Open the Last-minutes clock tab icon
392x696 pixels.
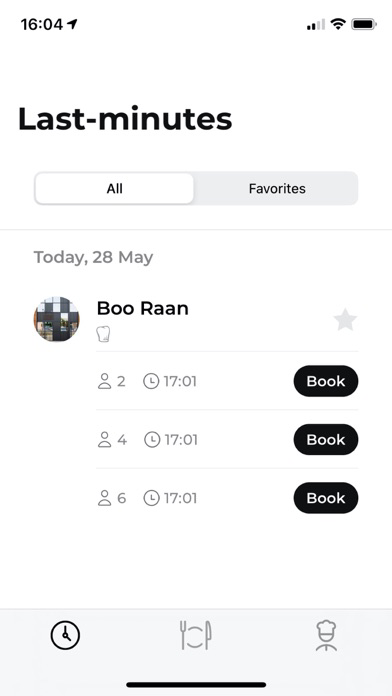65,636
